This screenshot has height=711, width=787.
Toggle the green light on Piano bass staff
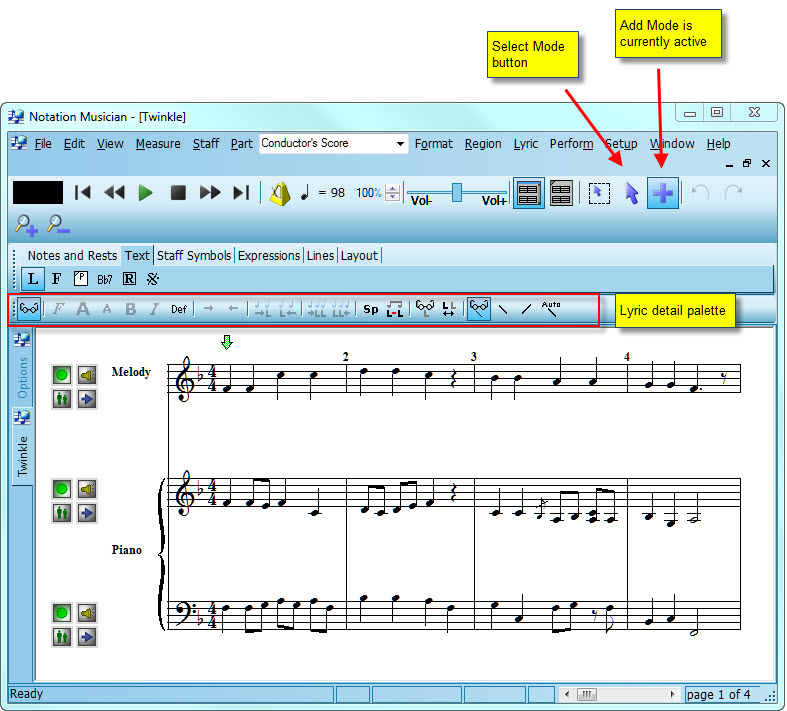[x=62, y=612]
